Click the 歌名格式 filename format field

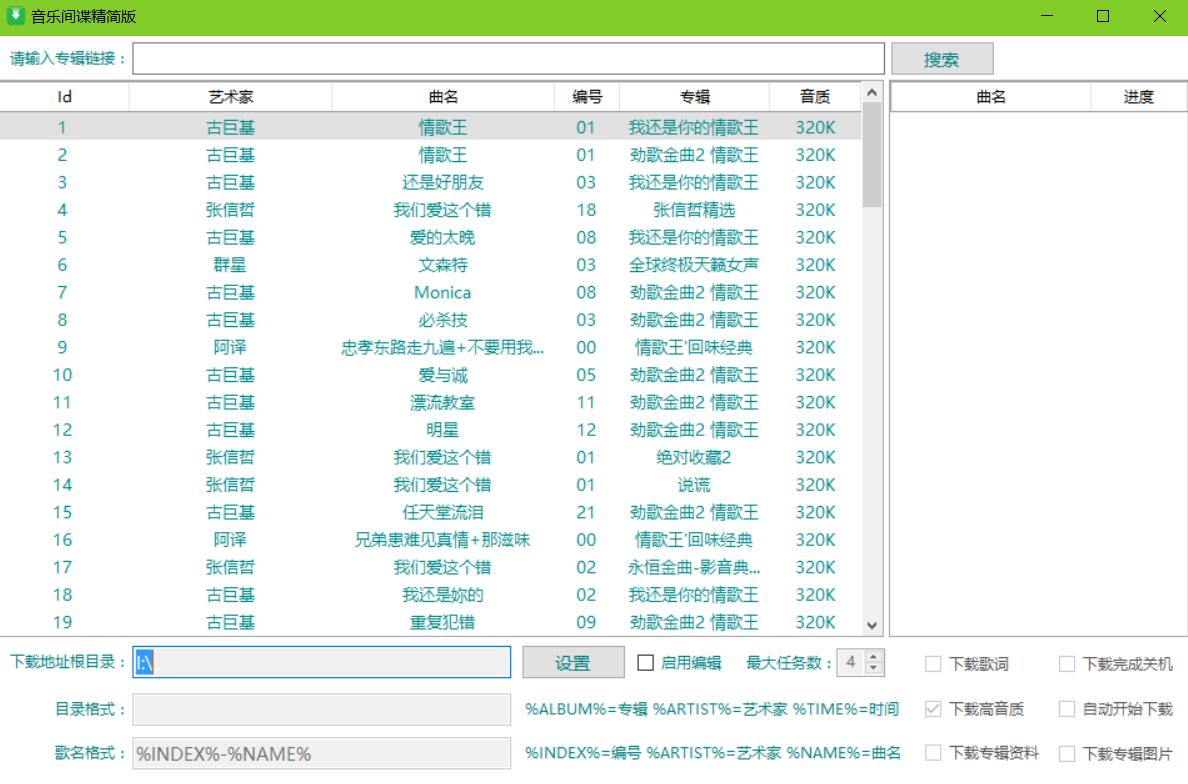(x=320, y=752)
